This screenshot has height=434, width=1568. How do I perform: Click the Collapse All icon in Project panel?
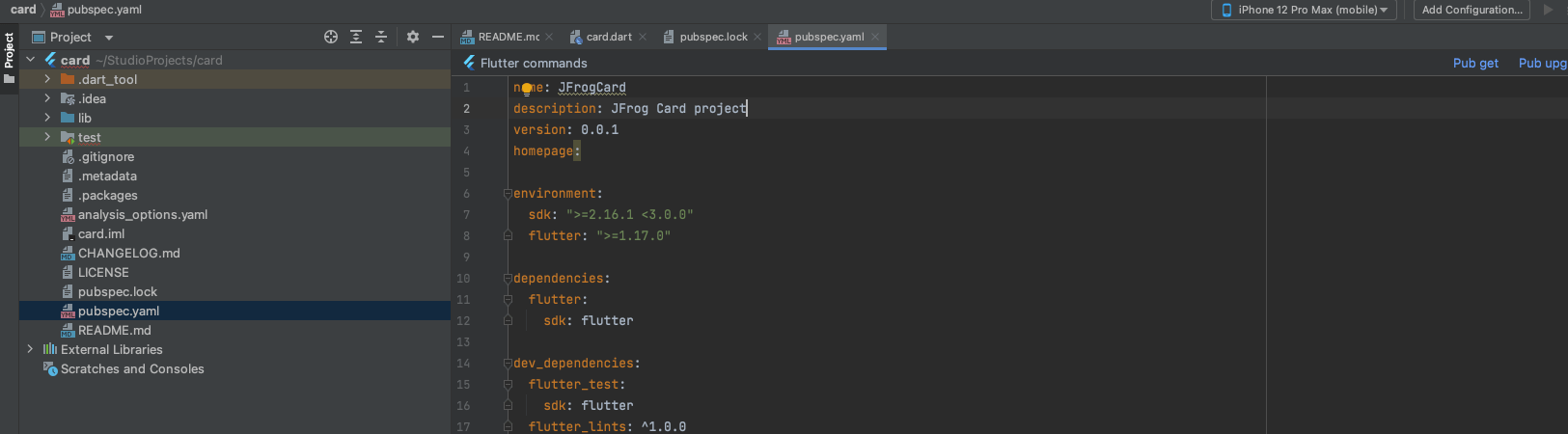tap(381, 37)
